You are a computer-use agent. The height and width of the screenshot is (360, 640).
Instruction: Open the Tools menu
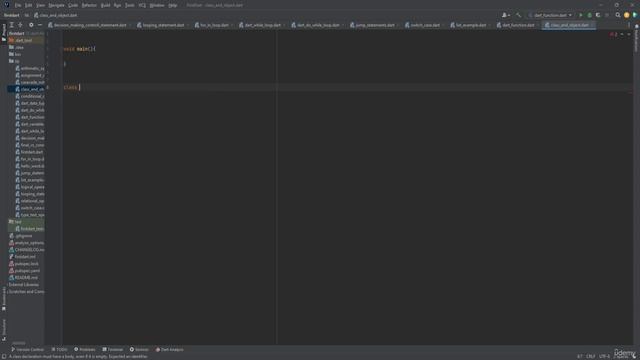(x=130, y=5)
